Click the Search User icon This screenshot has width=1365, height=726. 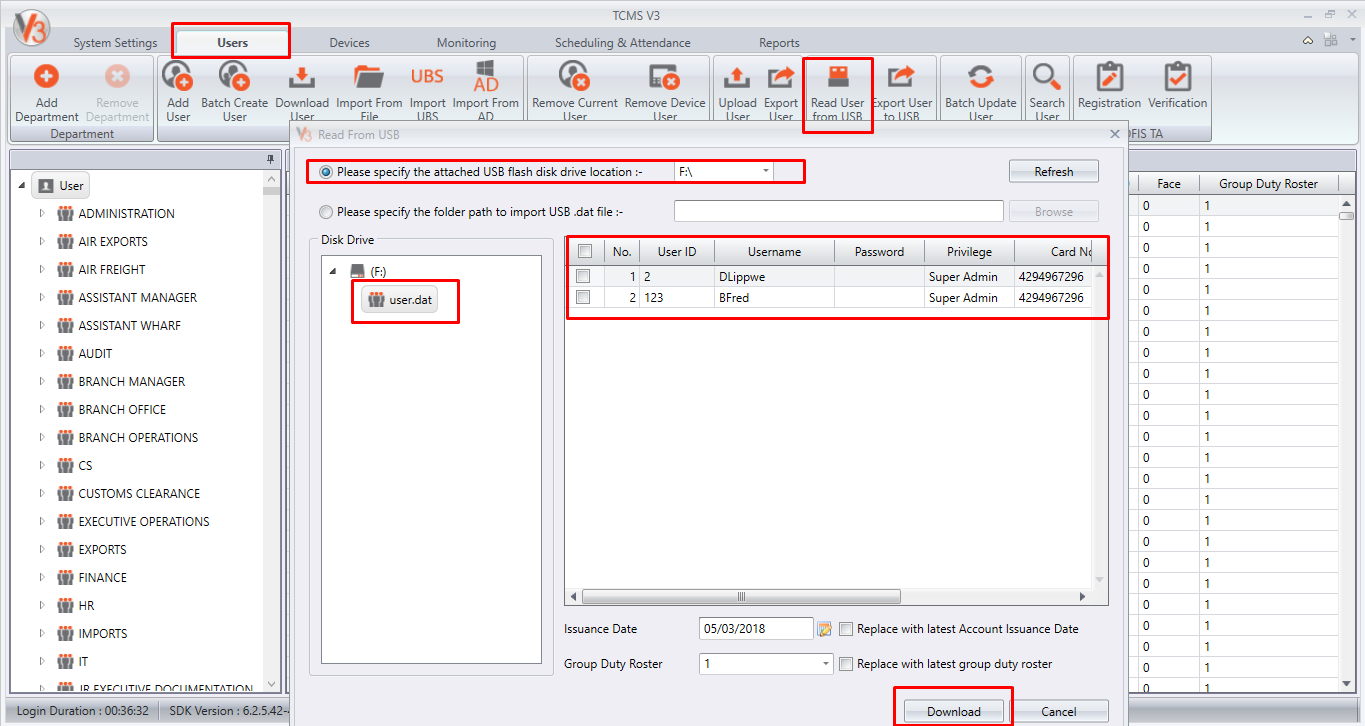tap(1047, 77)
